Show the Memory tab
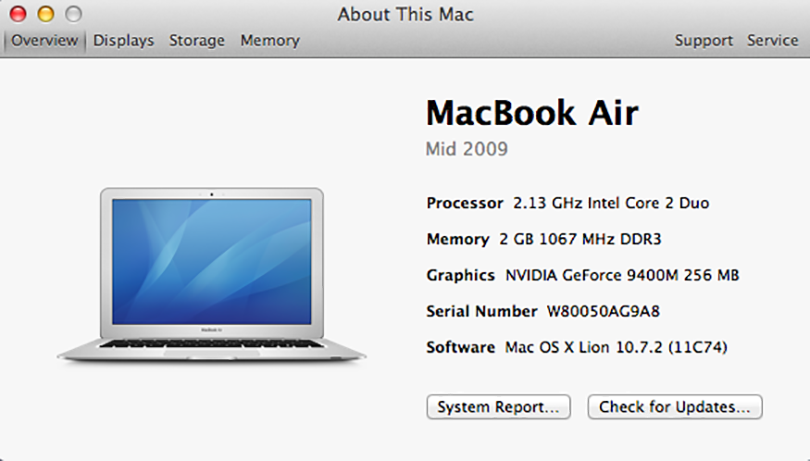 coord(270,41)
